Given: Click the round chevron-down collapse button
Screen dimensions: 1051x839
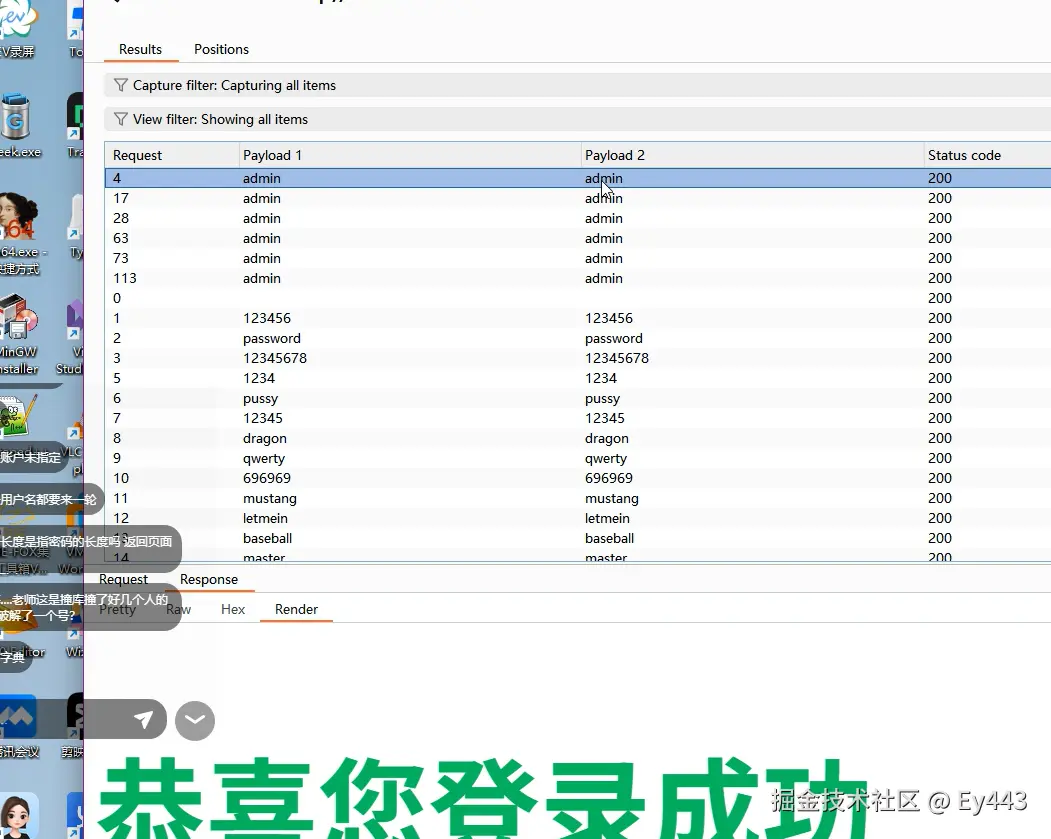Looking at the screenshot, I should tap(195, 720).
